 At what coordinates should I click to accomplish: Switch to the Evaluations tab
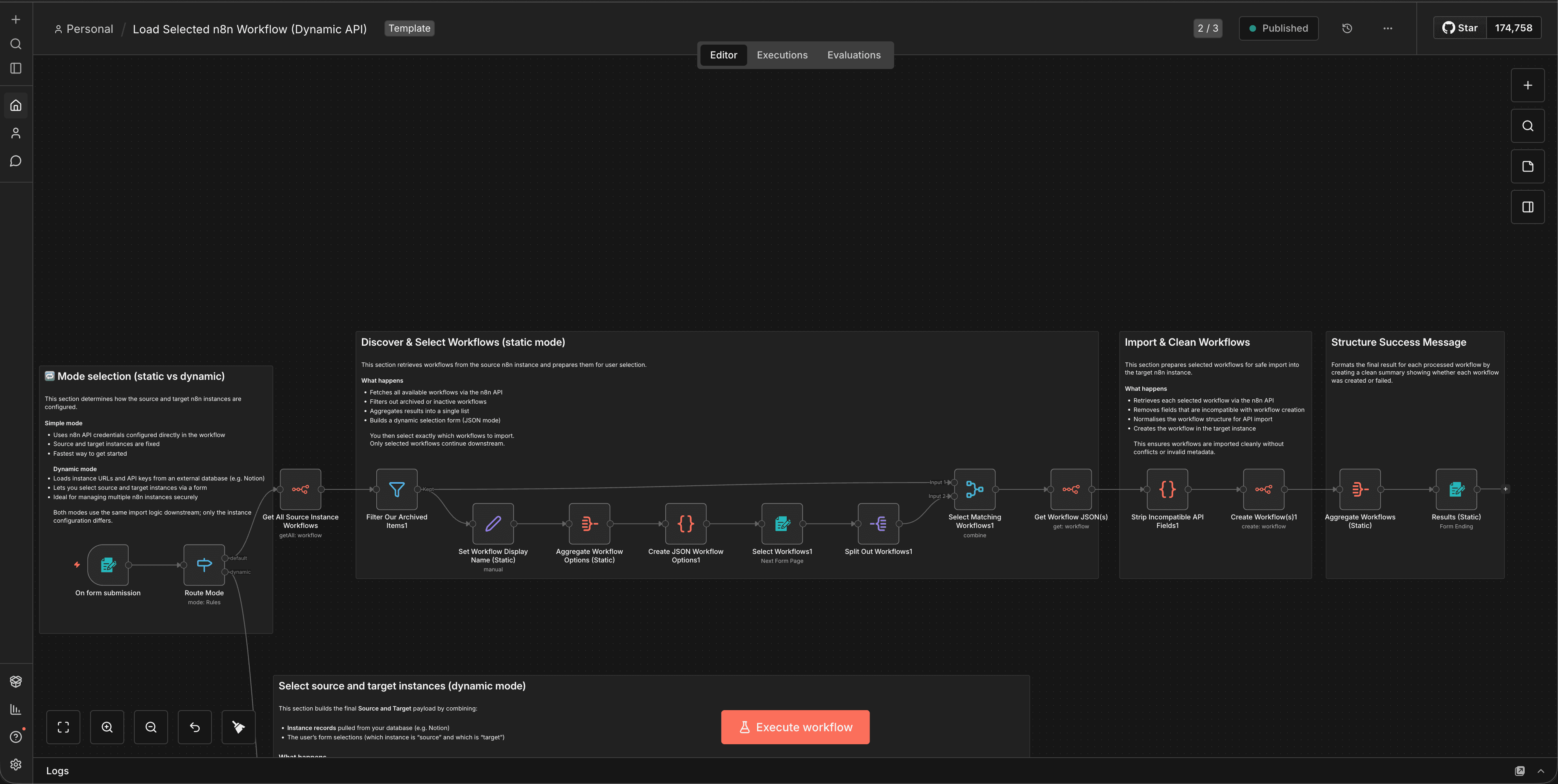(x=853, y=55)
